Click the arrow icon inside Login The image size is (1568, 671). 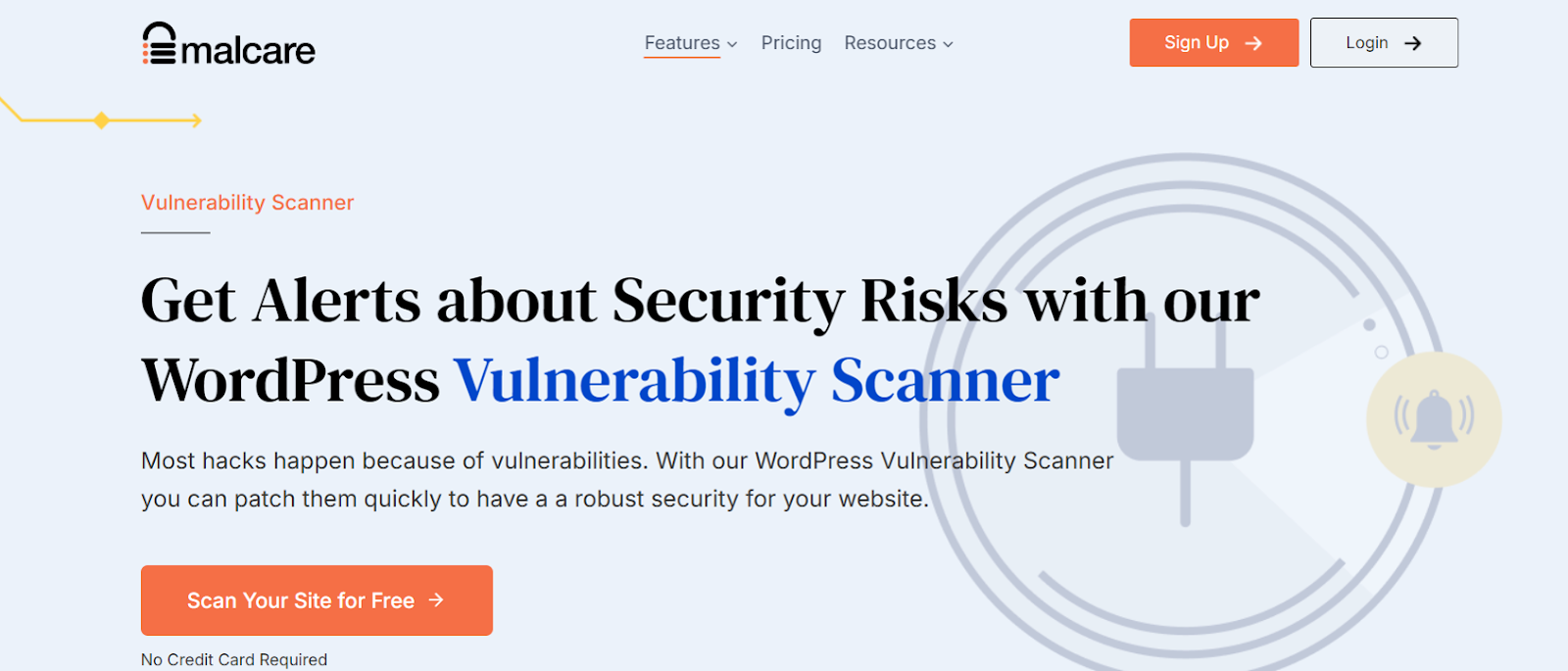(1412, 43)
